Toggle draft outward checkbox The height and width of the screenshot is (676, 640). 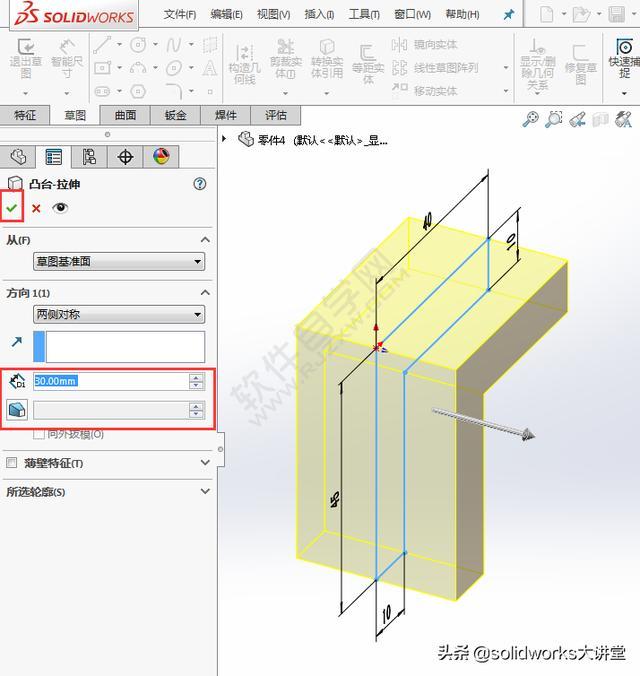click(39, 434)
